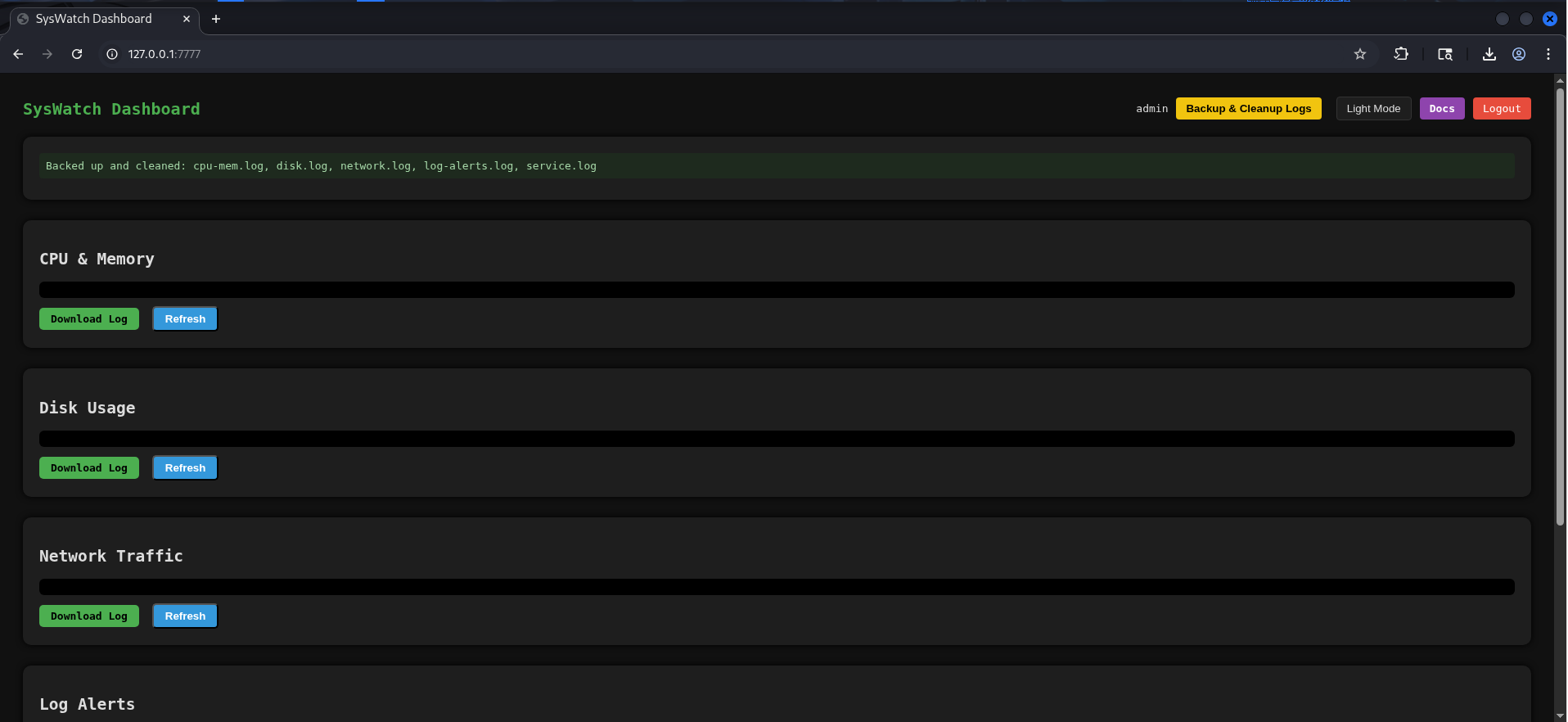
Task: Click the 'Backed up and cleaned' status message
Action: click(x=777, y=166)
